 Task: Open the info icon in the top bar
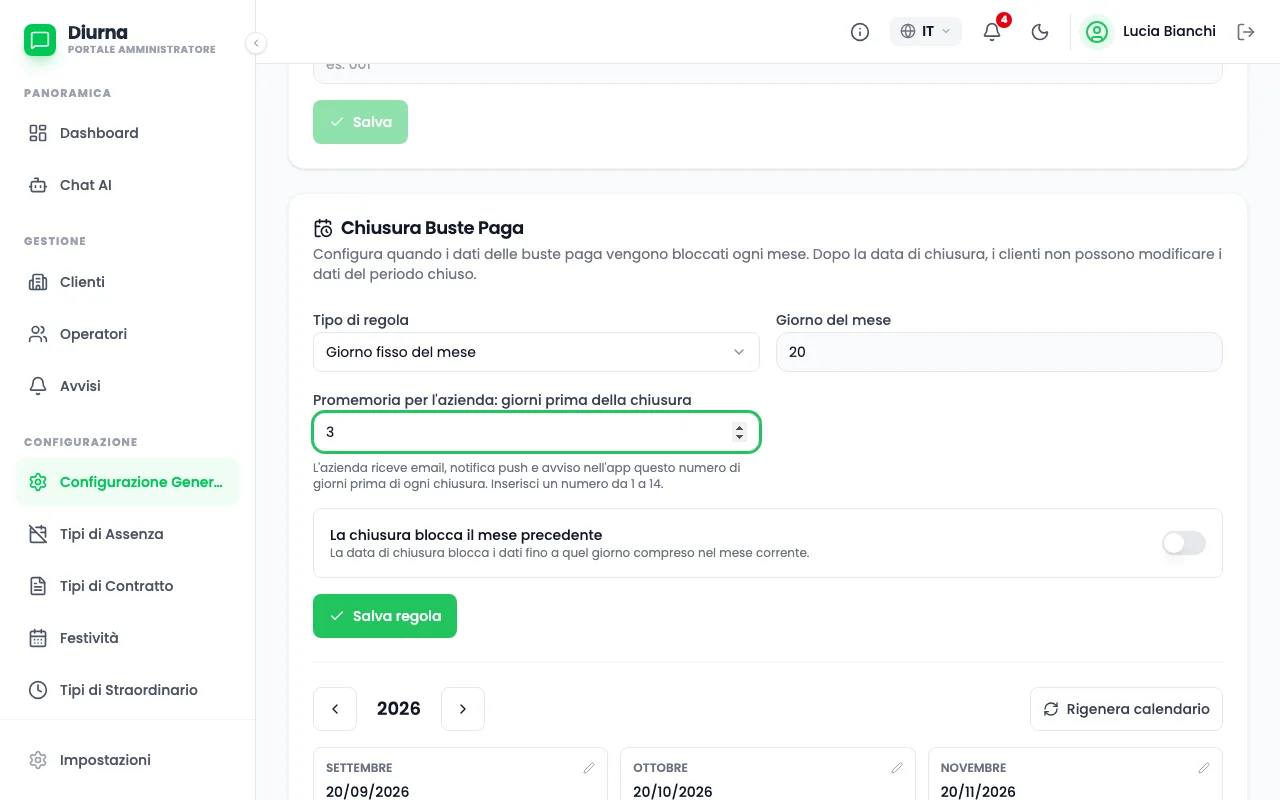(x=860, y=32)
